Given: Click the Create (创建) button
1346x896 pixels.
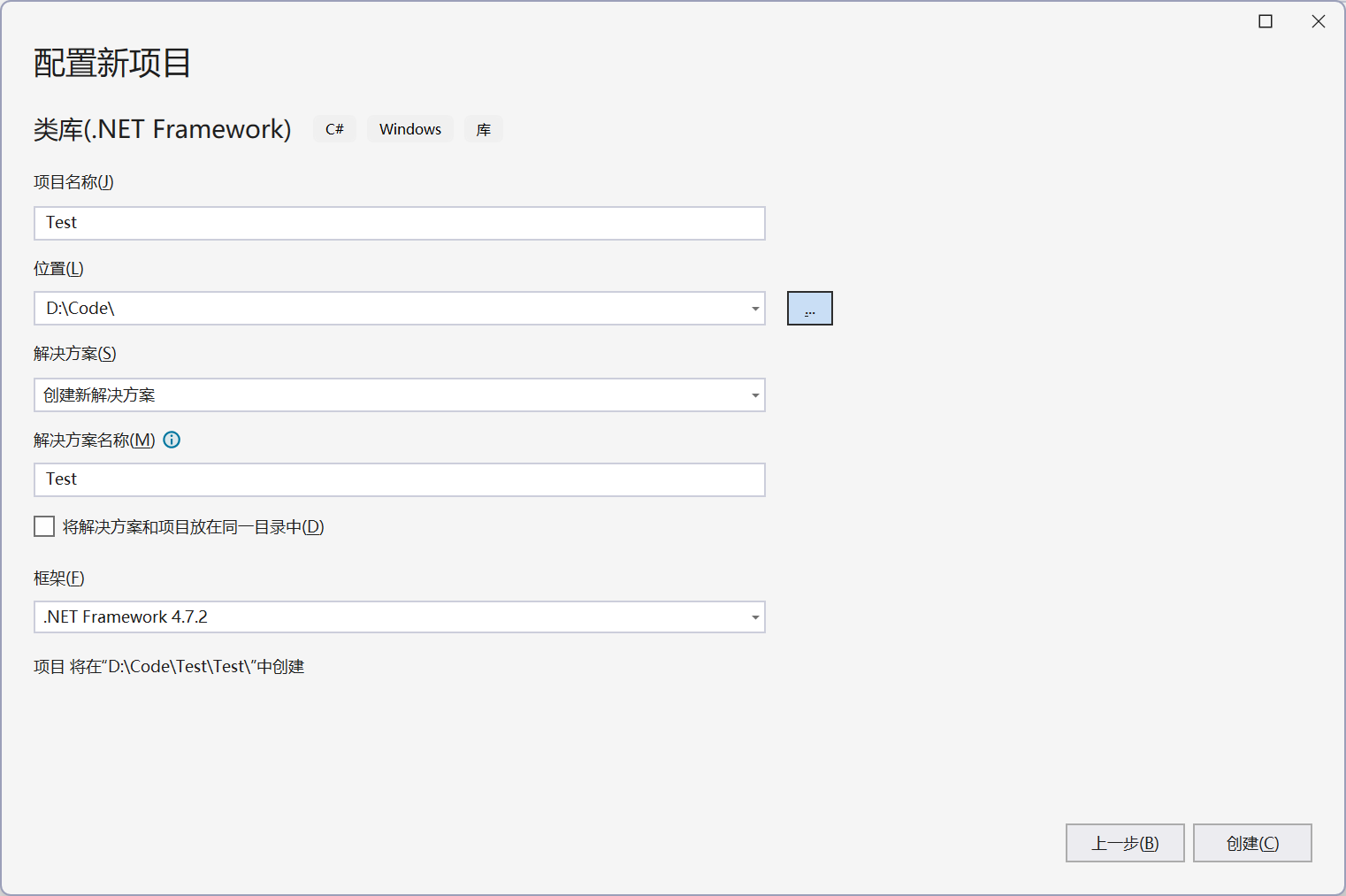Looking at the screenshot, I should 1251,843.
